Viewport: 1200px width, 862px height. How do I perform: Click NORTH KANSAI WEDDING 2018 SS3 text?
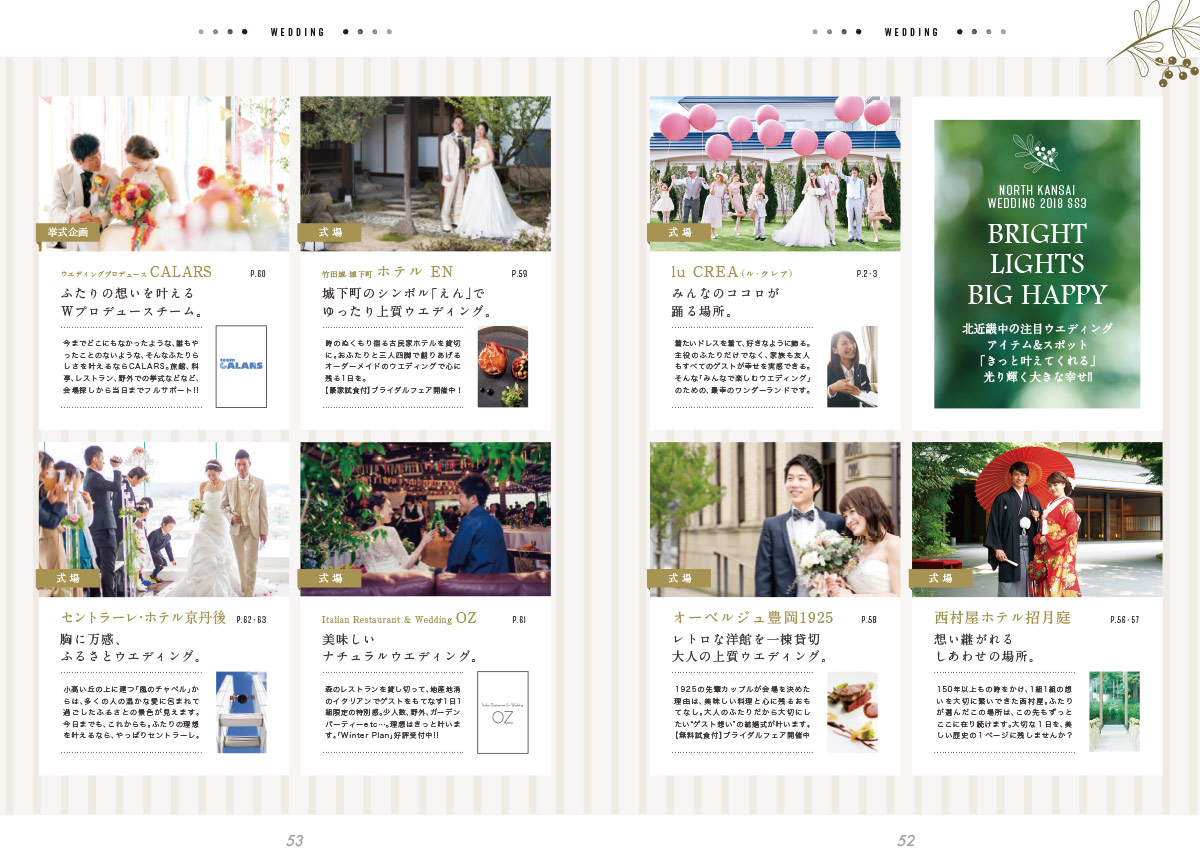coord(1037,197)
